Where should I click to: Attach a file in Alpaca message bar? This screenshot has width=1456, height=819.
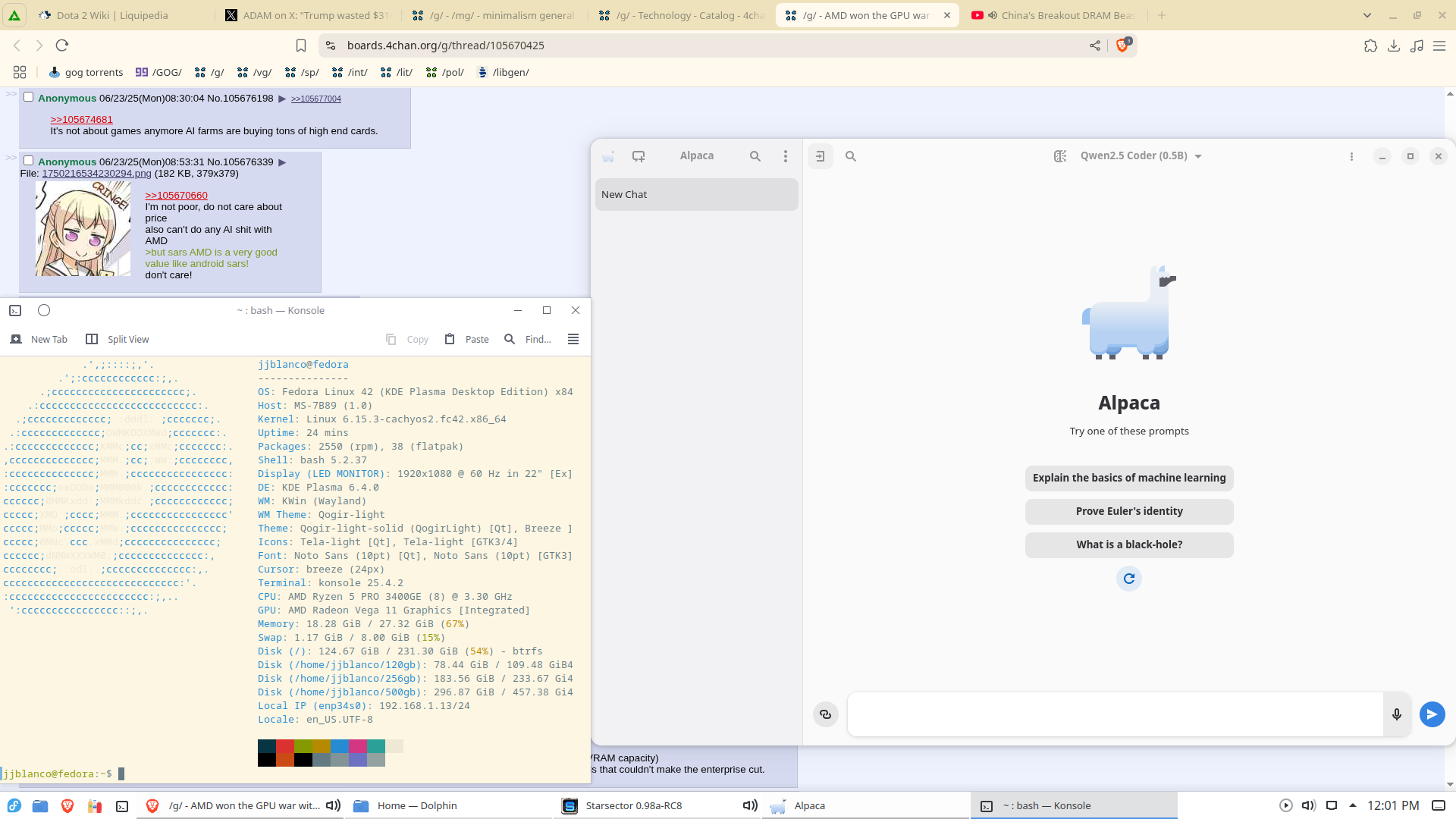(x=826, y=714)
